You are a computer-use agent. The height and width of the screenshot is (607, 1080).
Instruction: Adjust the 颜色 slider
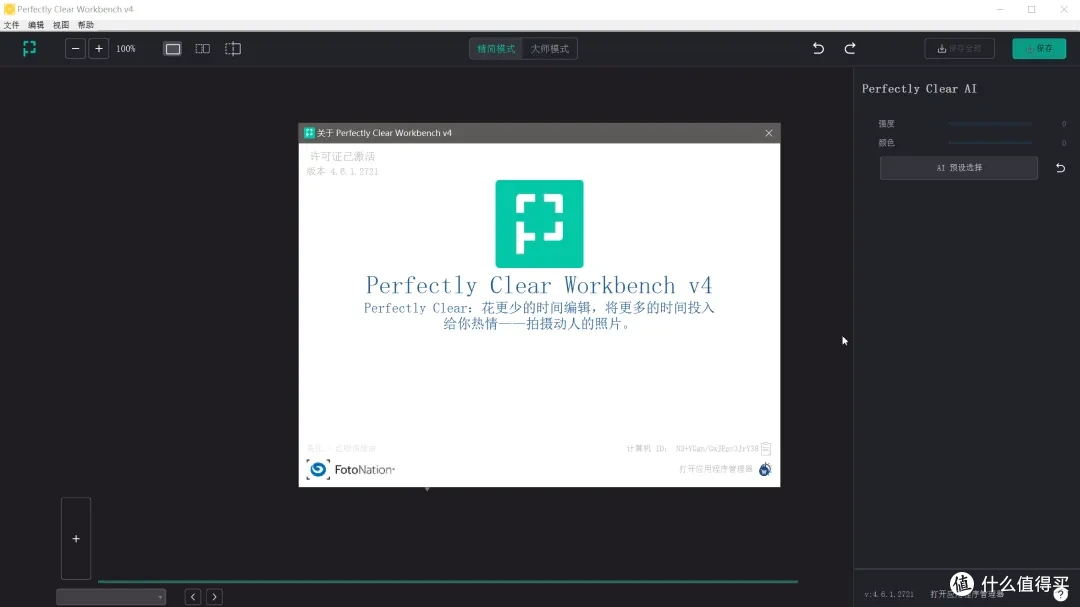[x=990, y=143]
